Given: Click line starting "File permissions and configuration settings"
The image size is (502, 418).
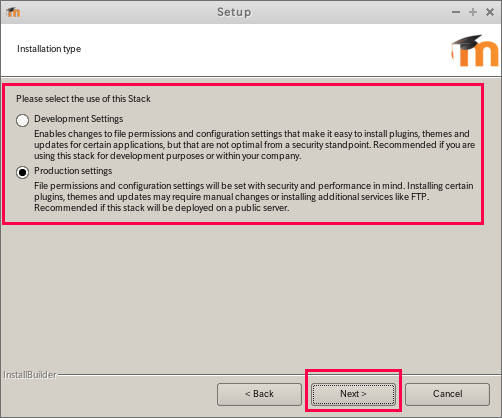Looking at the screenshot, I should coord(254,186).
